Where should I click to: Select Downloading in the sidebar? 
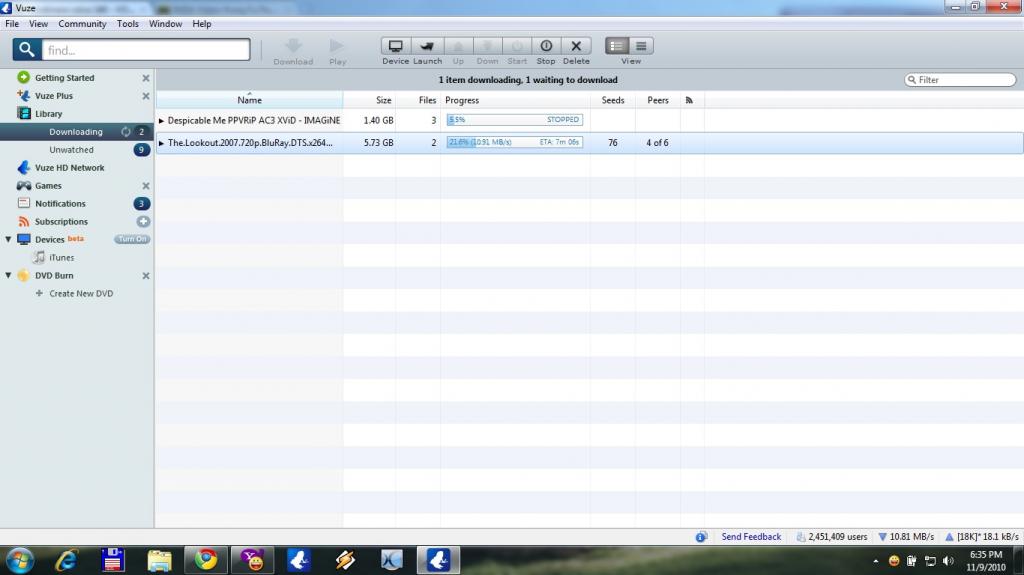[x=76, y=132]
